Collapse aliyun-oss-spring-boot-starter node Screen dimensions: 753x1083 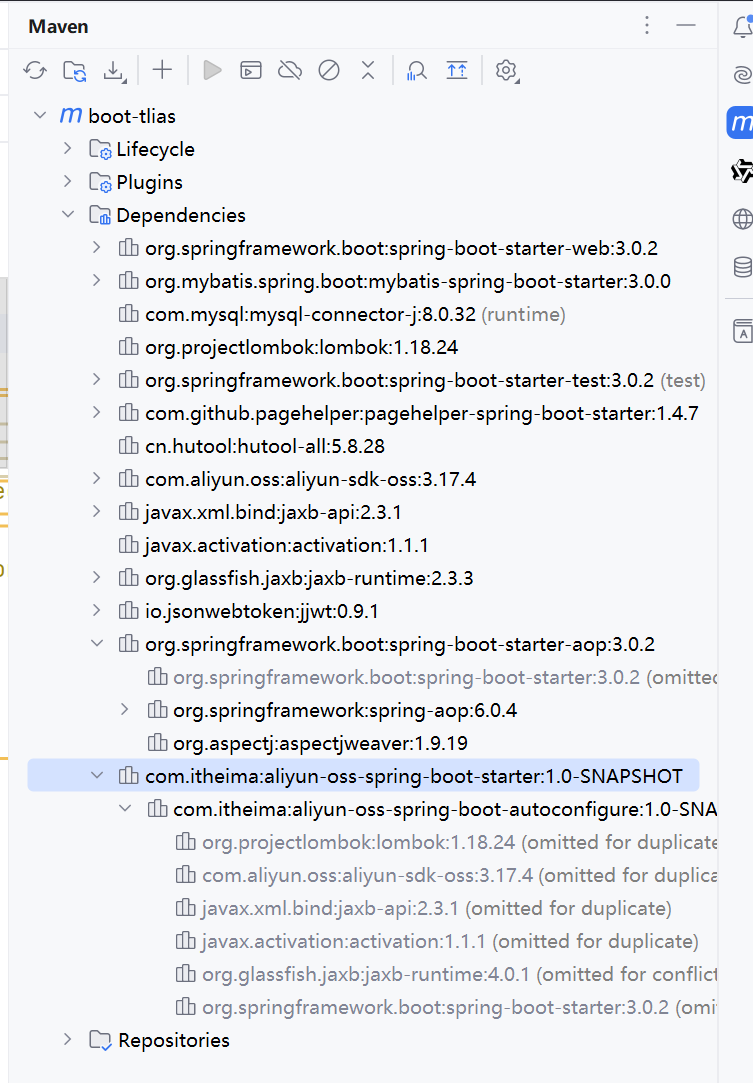[x=97, y=776]
